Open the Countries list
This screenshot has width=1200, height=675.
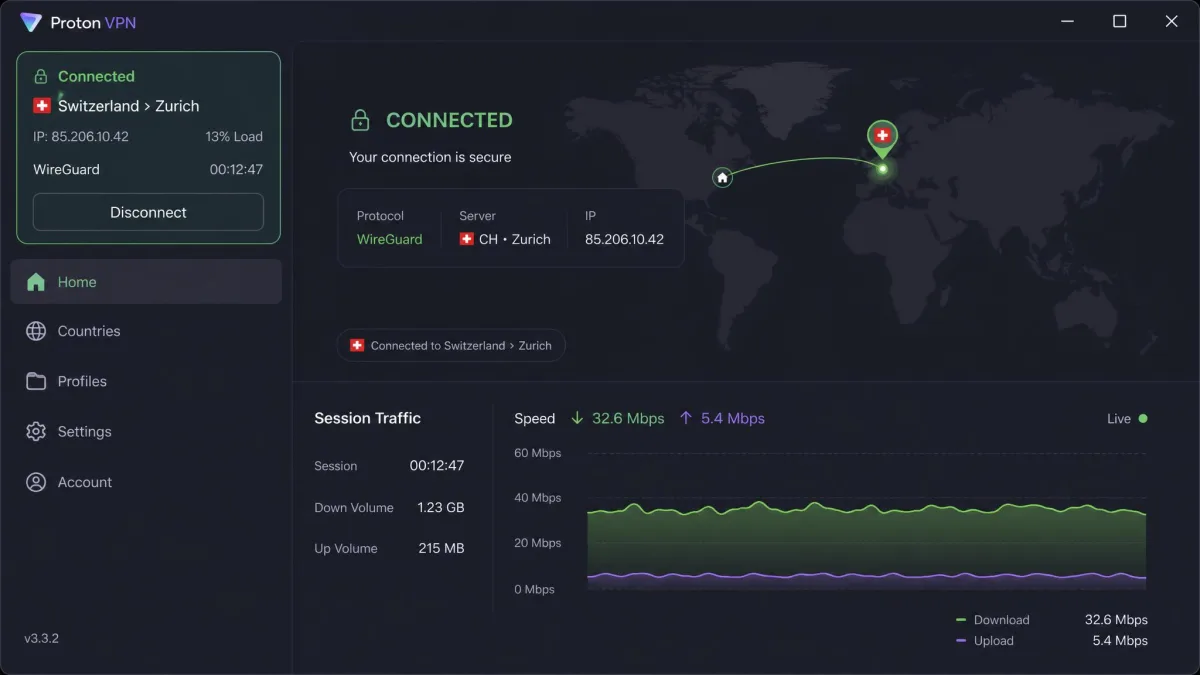[146, 331]
